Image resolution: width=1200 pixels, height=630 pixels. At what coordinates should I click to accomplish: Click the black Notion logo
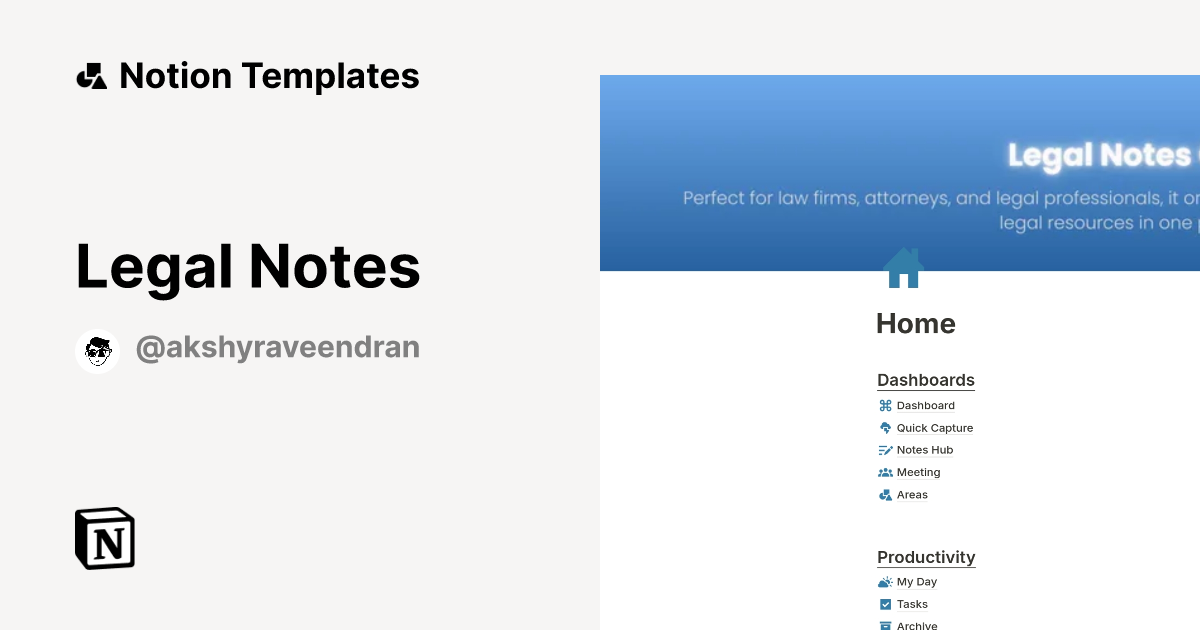tap(104, 538)
